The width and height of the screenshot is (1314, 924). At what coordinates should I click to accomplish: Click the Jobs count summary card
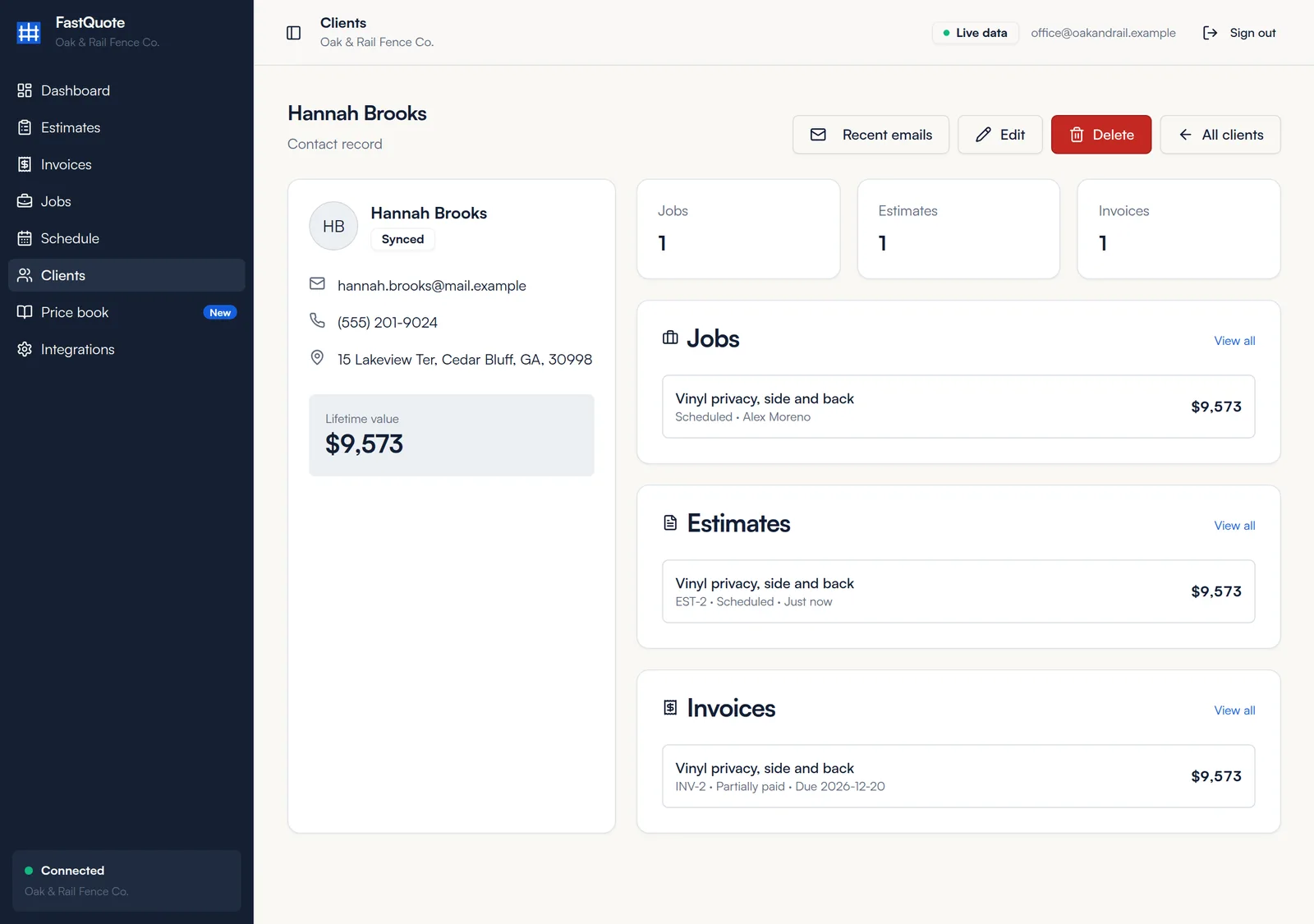738,229
